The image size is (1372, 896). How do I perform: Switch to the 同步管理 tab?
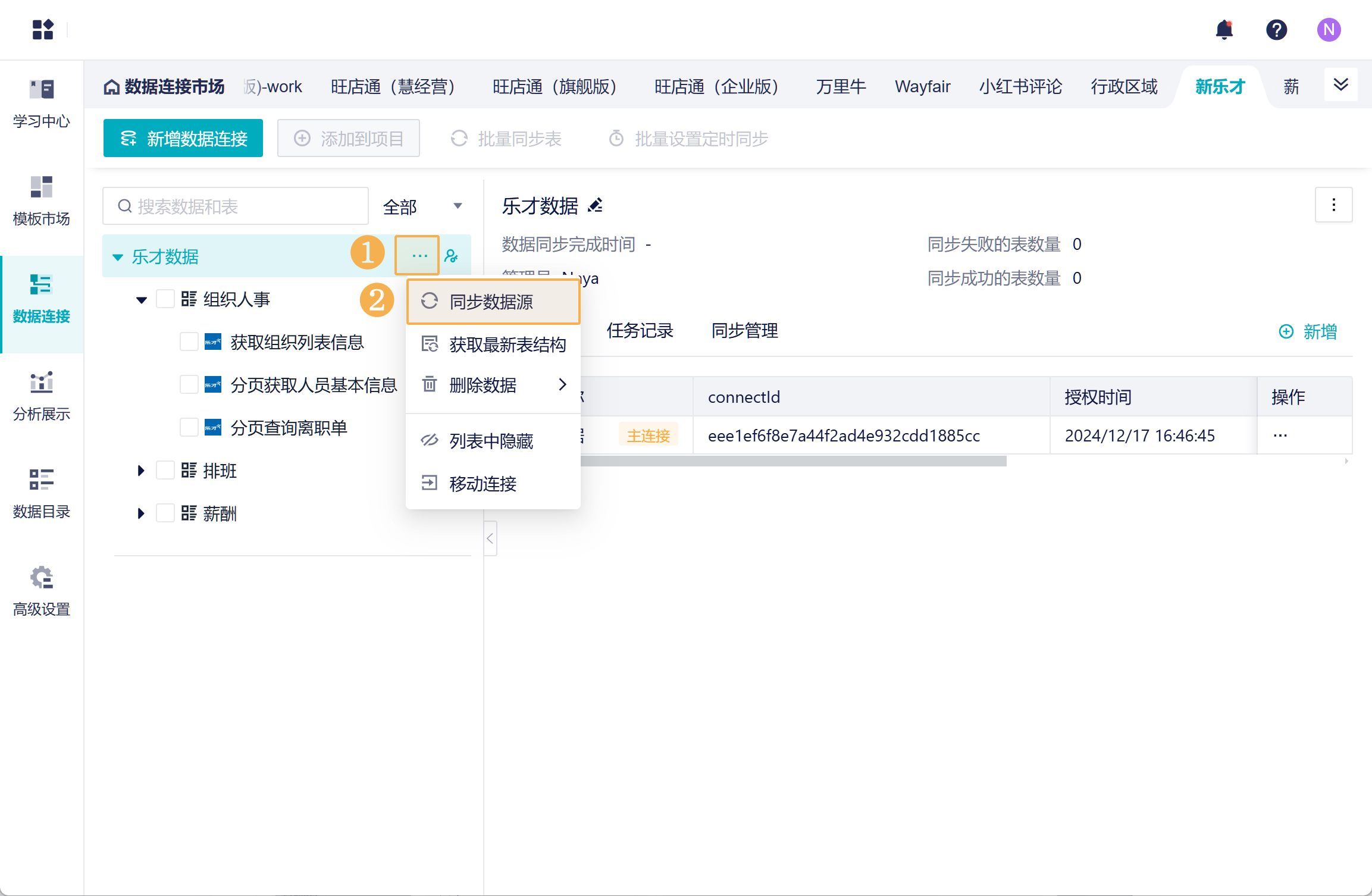point(744,330)
